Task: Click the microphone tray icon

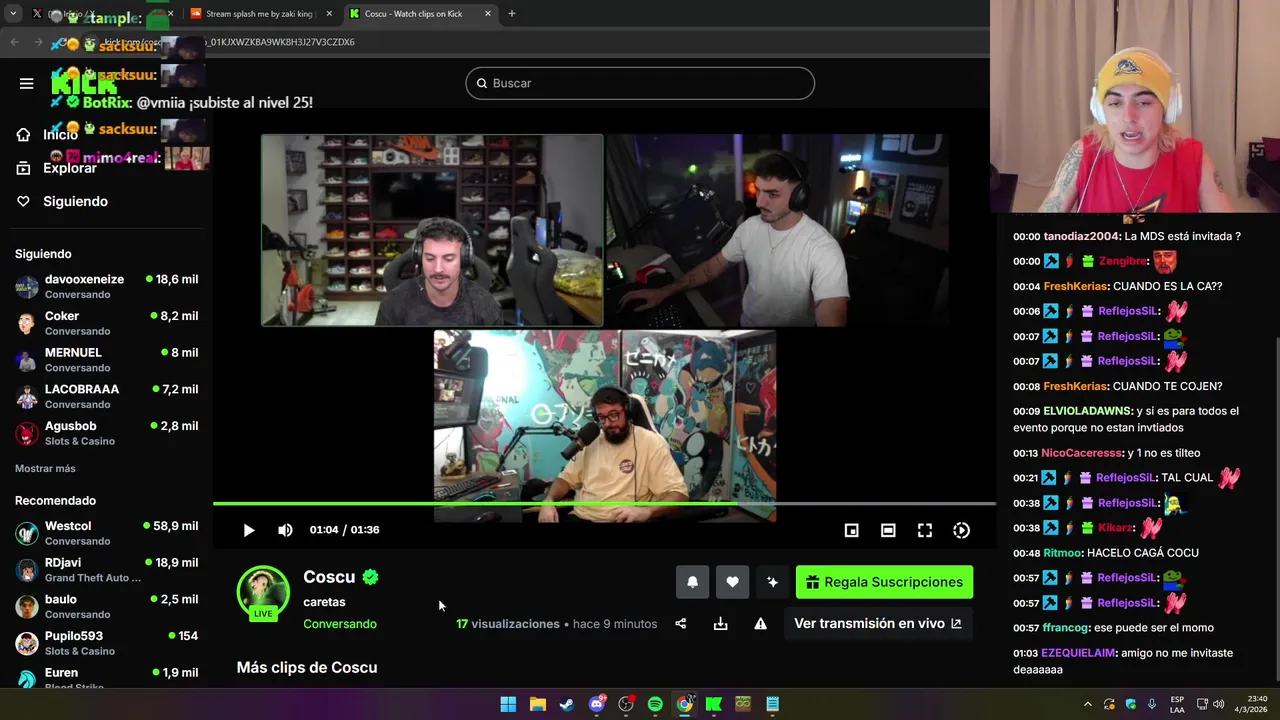Action: (1151, 704)
